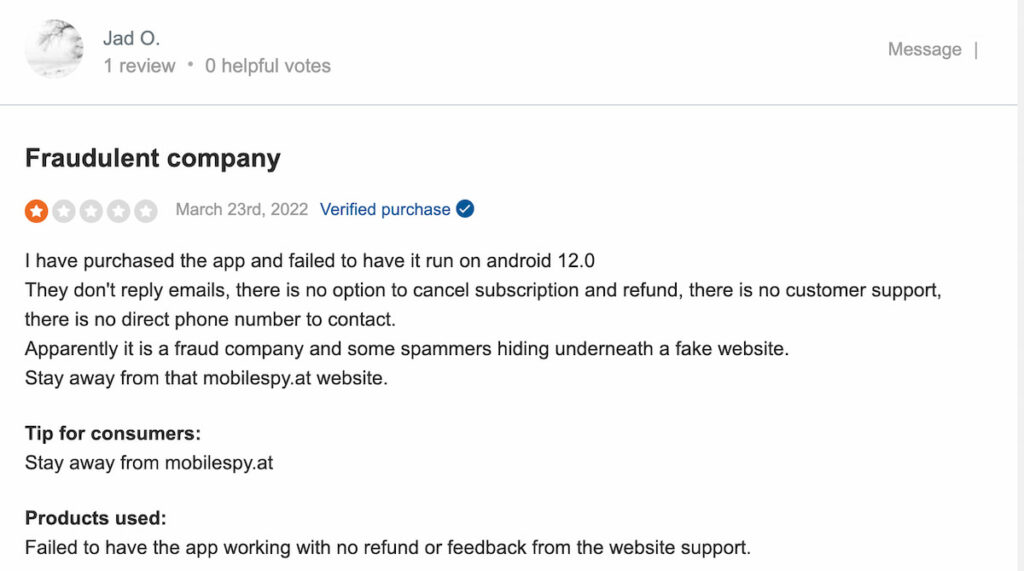Click Jad O.'s profile avatar
The image size is (1024, 571).
pos(54,49)
